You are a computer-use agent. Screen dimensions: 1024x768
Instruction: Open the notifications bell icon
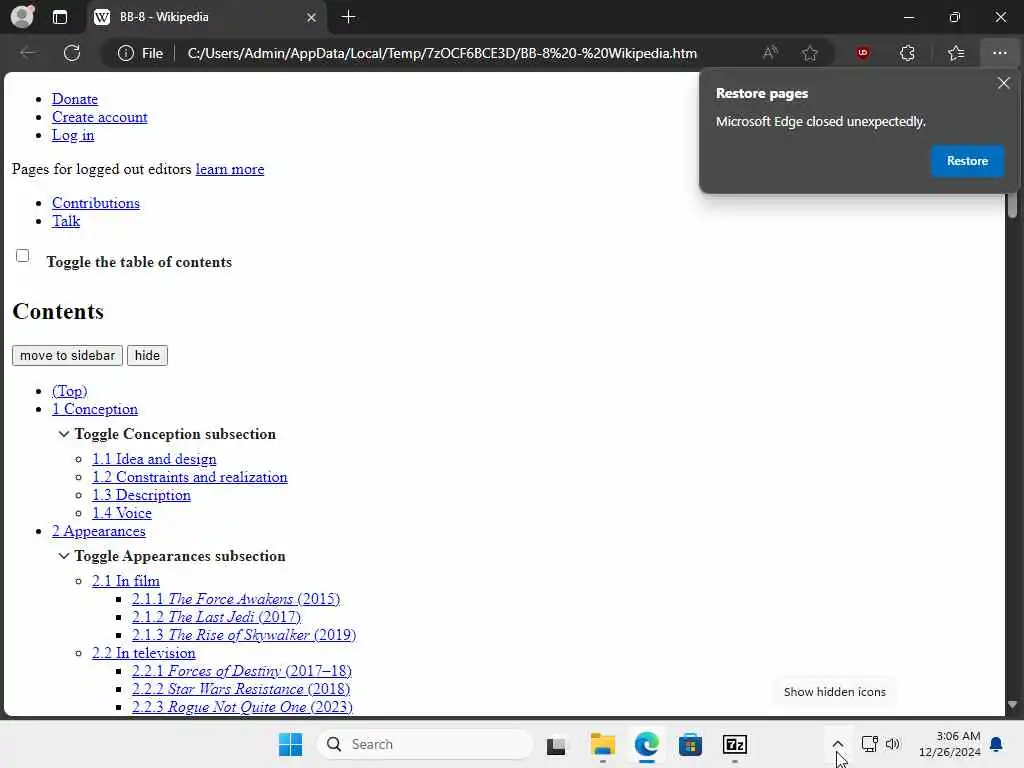click(x=997, y=744)
